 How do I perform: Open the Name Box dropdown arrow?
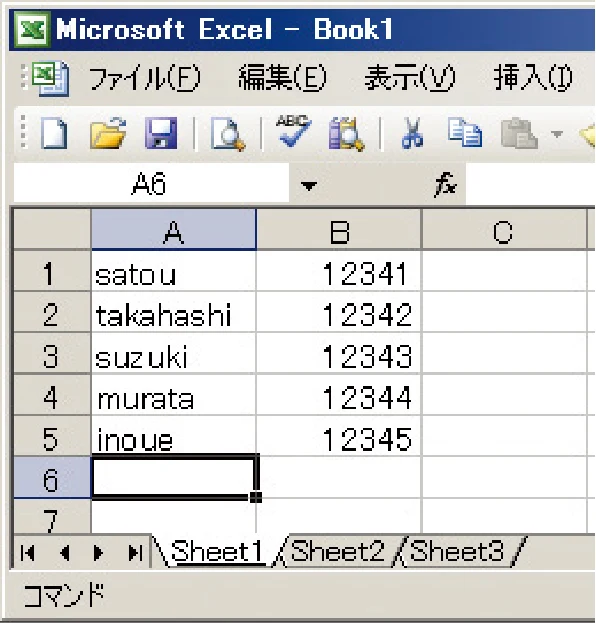coord(309,186)
